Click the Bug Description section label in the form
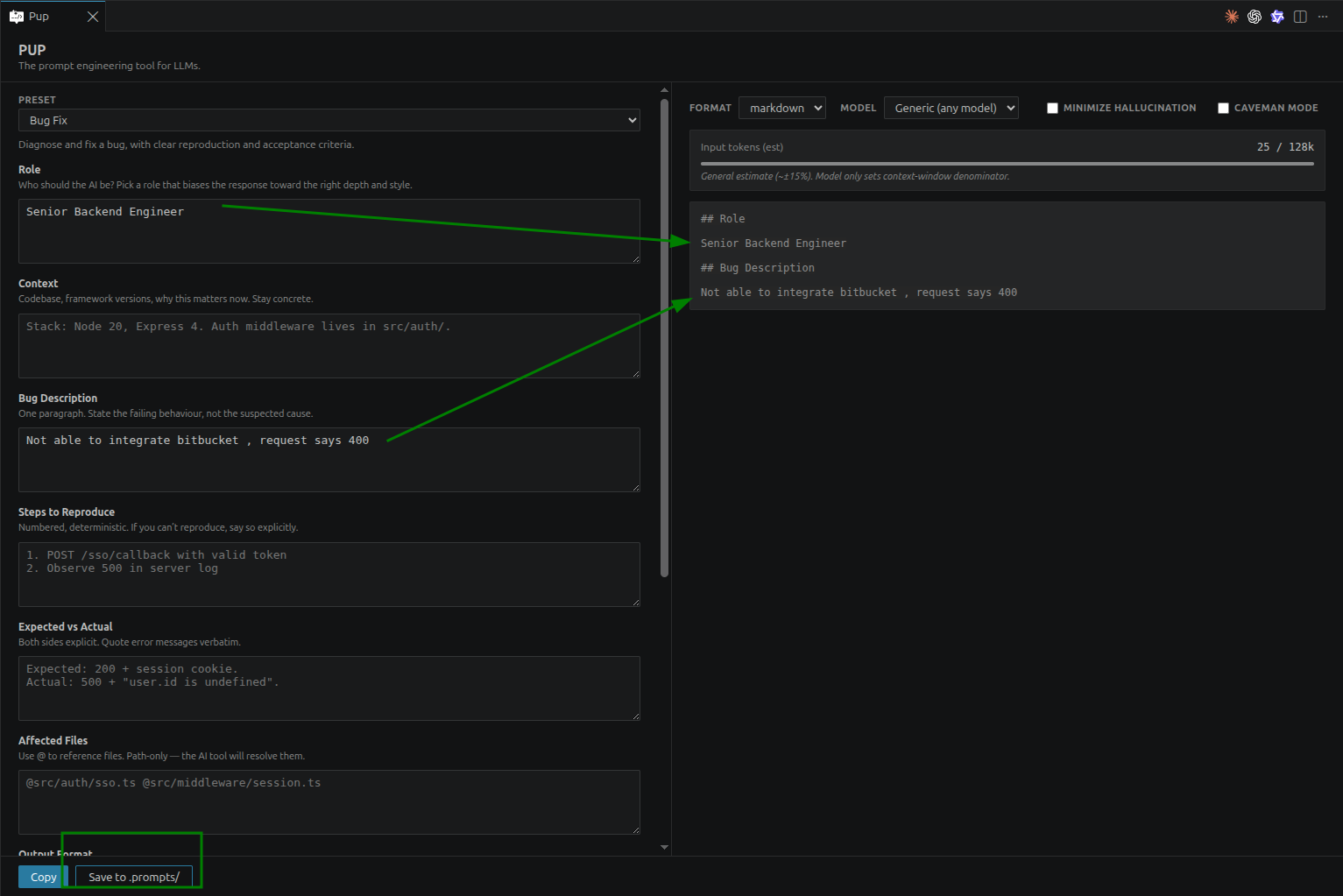This screenshot has width=1343, height=896. pos(58,399)
